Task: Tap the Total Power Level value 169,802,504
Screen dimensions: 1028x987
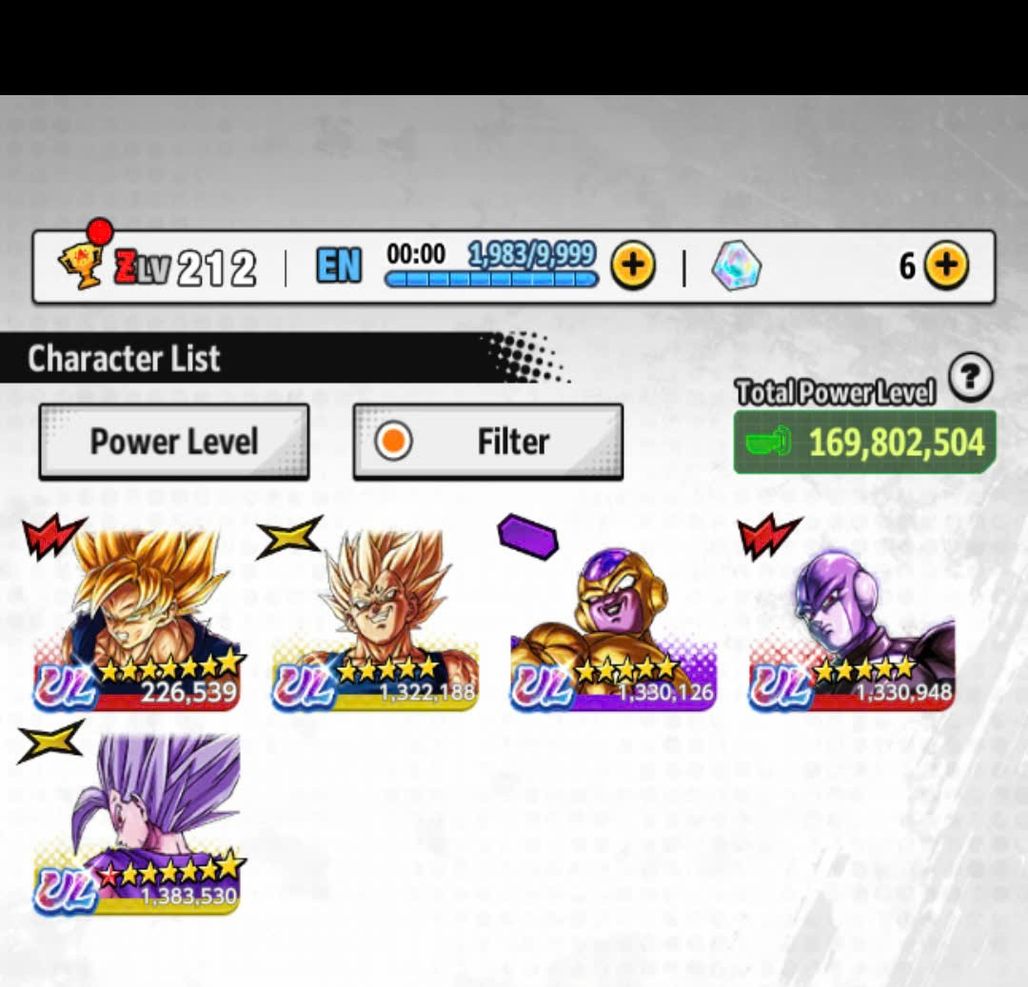Action: point(896,442)
